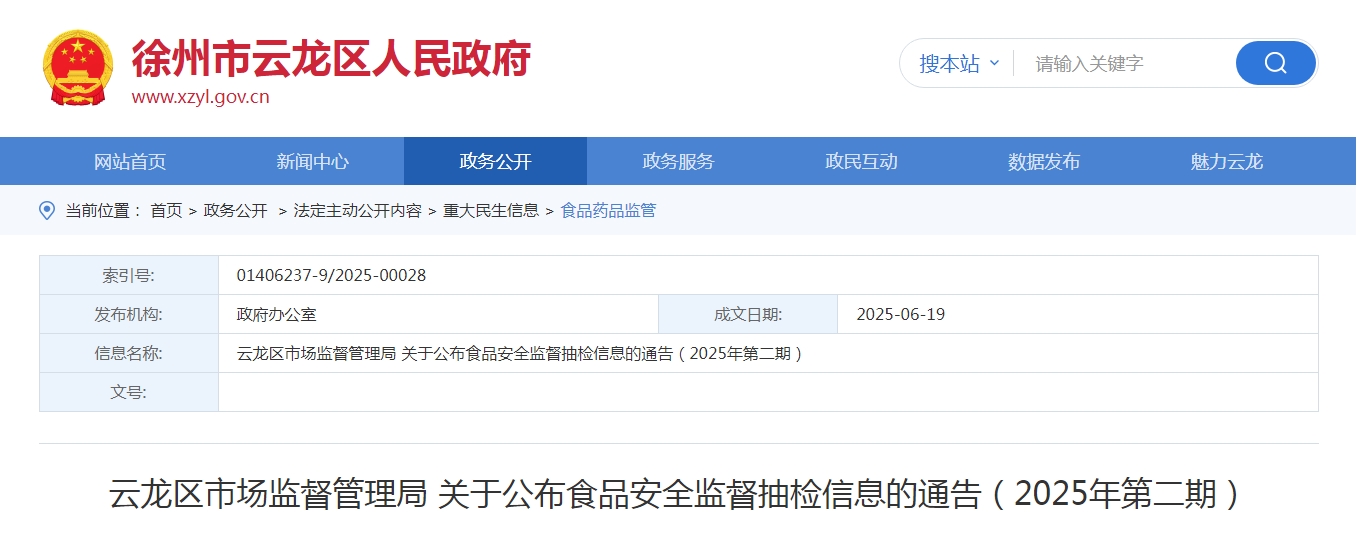Click 食品药品监管 breadcrumb link
Viewport: 1356px width, 537px height.
608,210
